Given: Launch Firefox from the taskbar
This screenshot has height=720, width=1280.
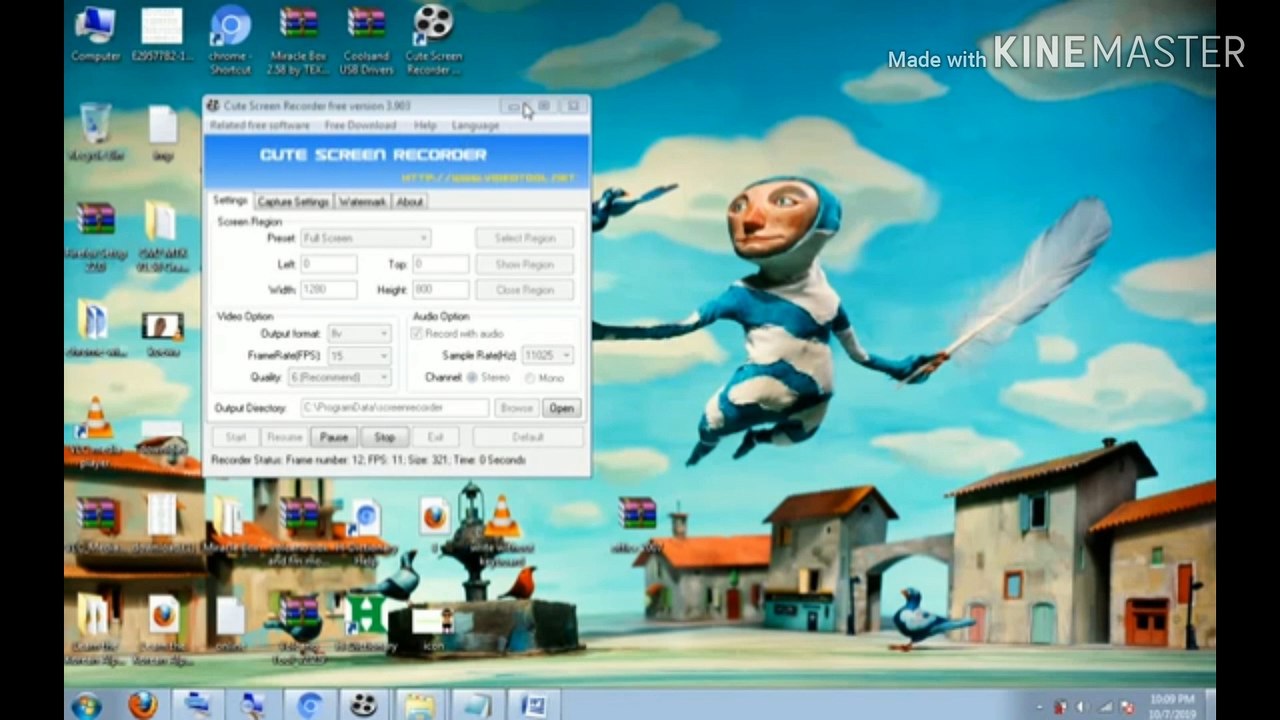Looking at the screenshot, I should pos(143,704).
